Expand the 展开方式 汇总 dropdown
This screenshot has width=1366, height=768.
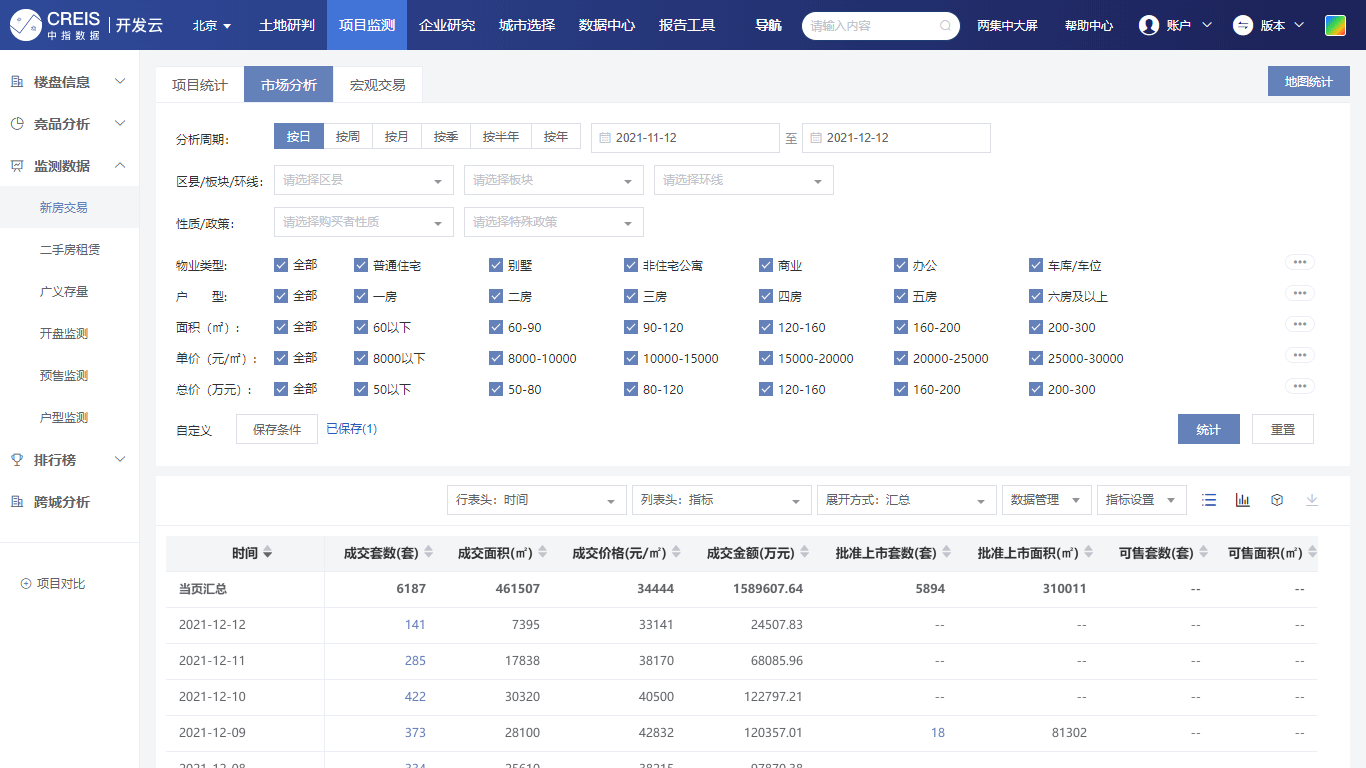[x=906, y=500]
